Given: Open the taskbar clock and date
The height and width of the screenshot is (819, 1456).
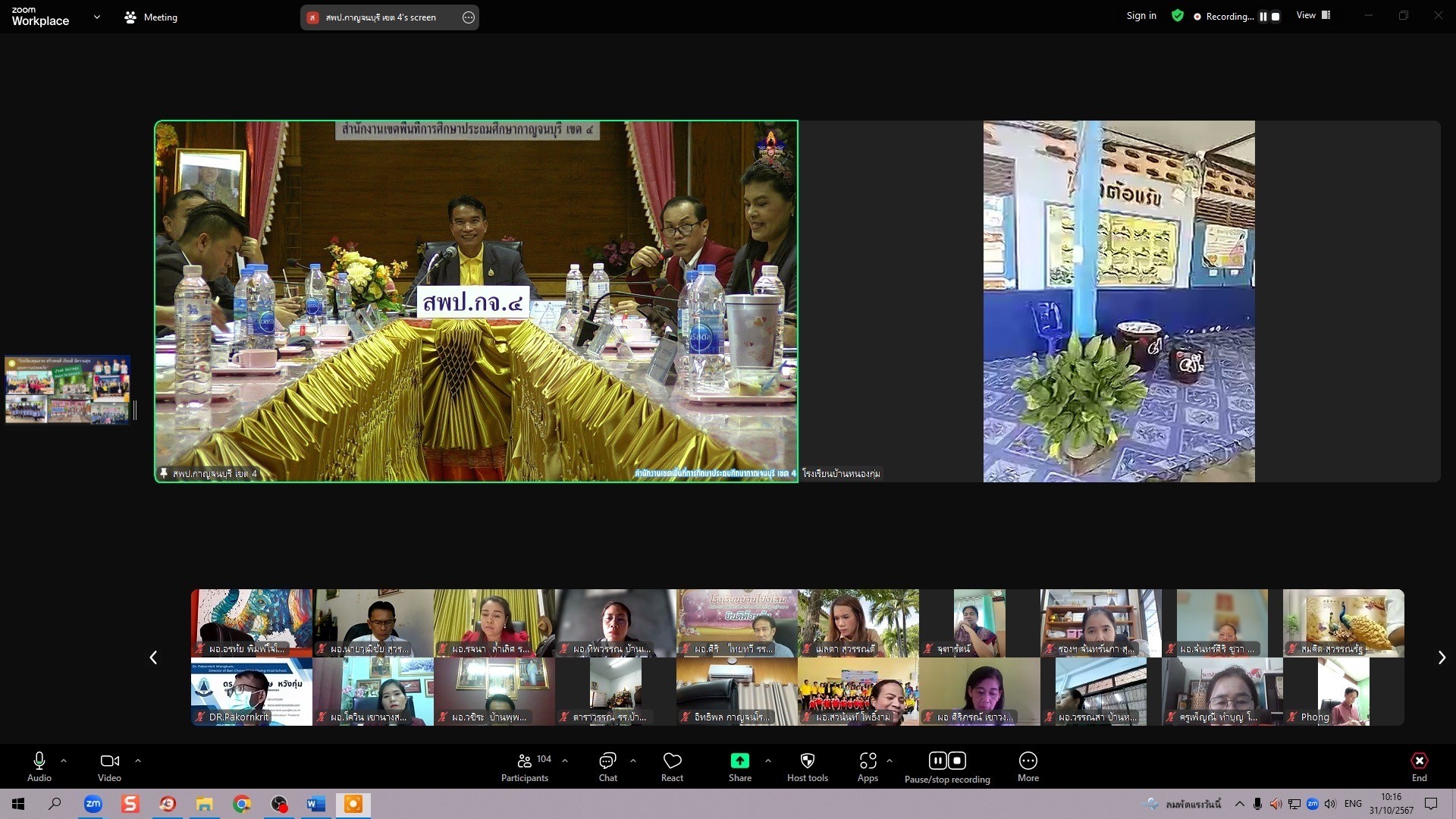Looking at the screenshot, I should (x=1392, y=804).
